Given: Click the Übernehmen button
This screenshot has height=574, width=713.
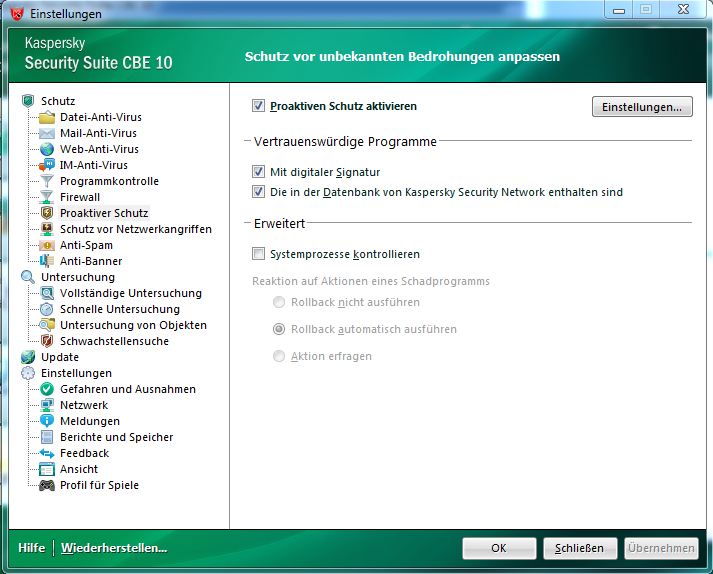Looking at the screenshot, I should [x=661, y=548].
